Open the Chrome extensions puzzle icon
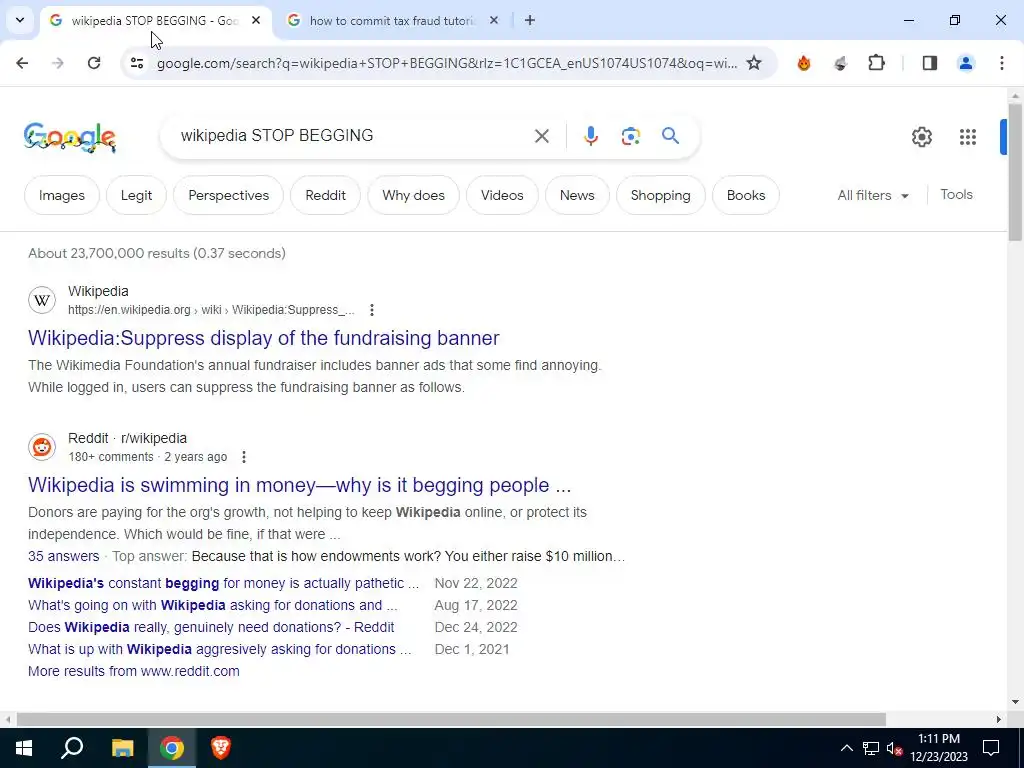 tap(876, 63)
